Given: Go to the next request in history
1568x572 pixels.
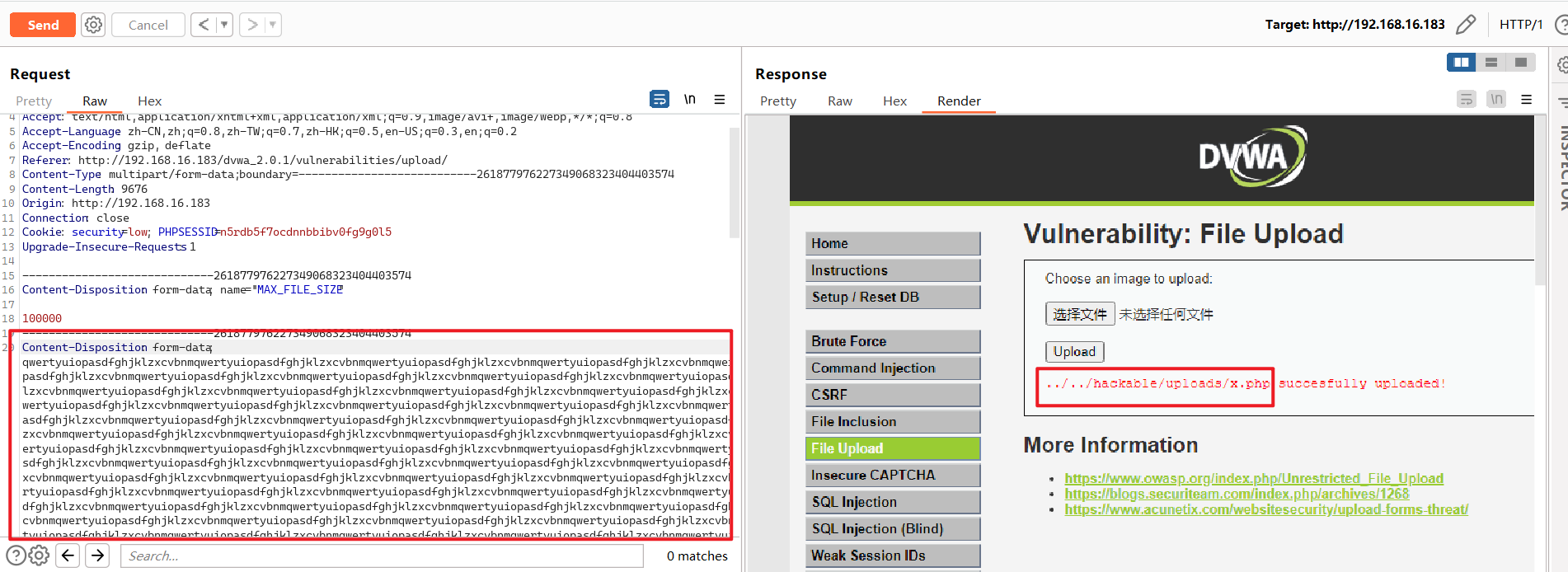Looking at the screenshot, I should 252,25.
